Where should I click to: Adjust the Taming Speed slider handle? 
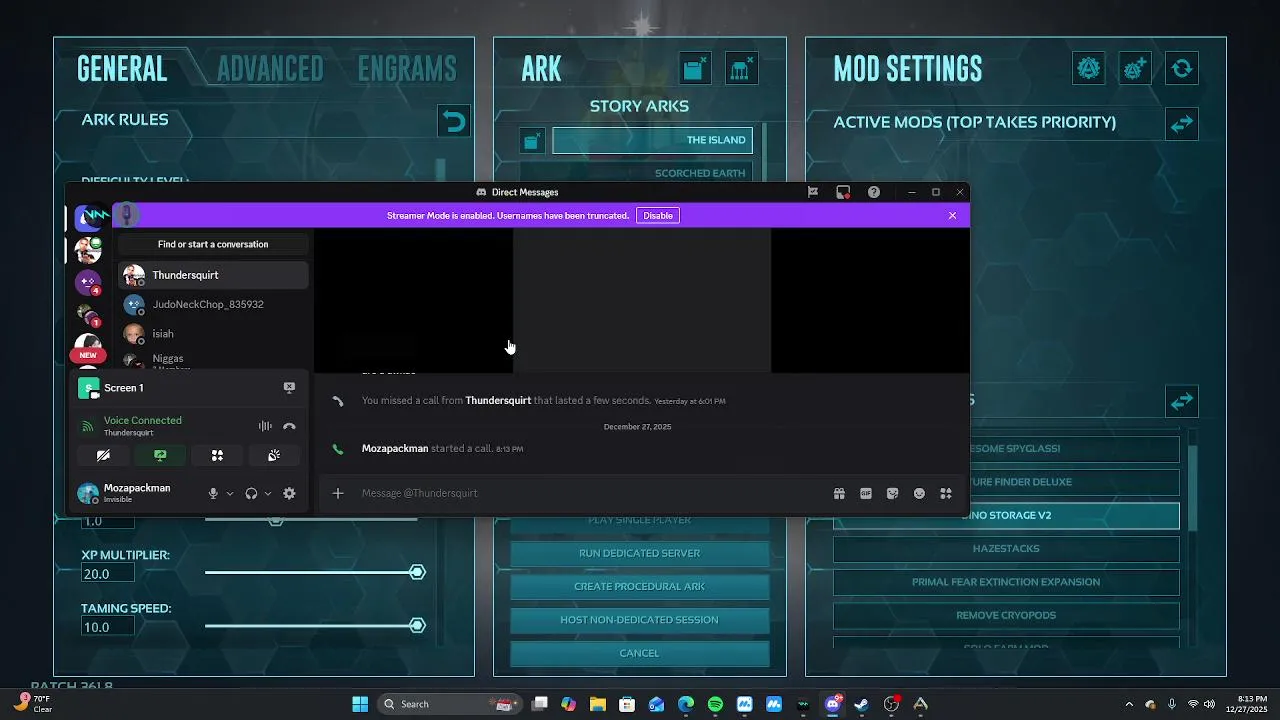417,625
